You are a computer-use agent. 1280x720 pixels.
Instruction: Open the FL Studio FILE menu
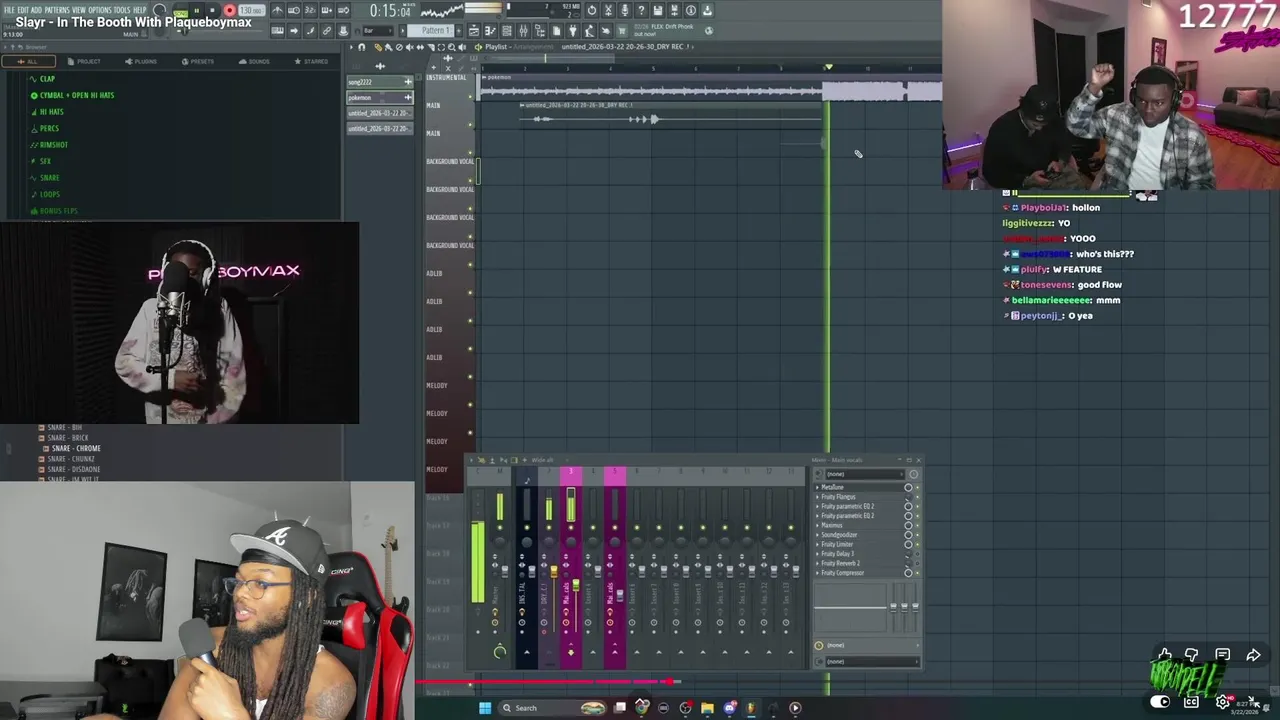tap(9, 10)
